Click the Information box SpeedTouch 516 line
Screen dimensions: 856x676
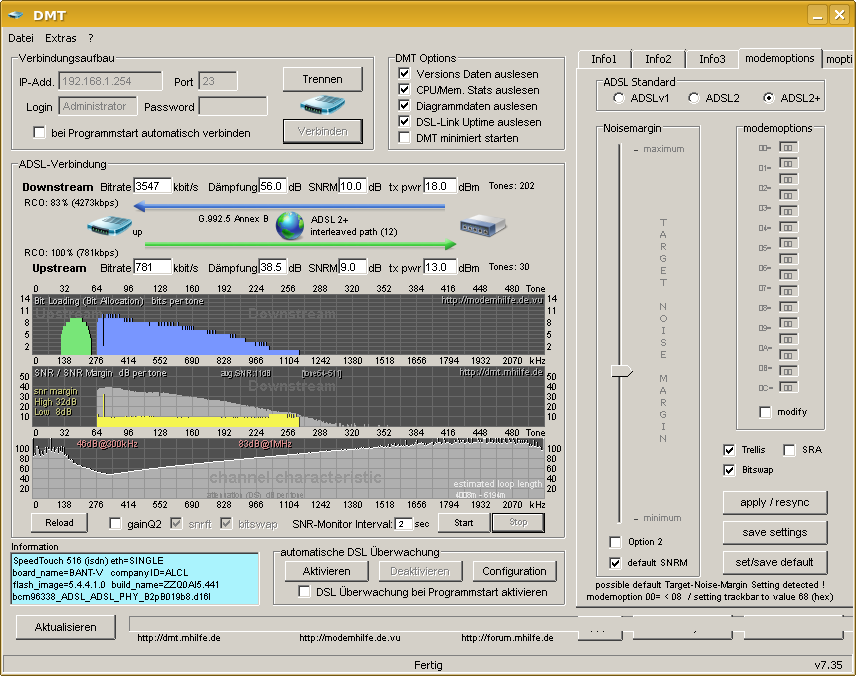88,561
